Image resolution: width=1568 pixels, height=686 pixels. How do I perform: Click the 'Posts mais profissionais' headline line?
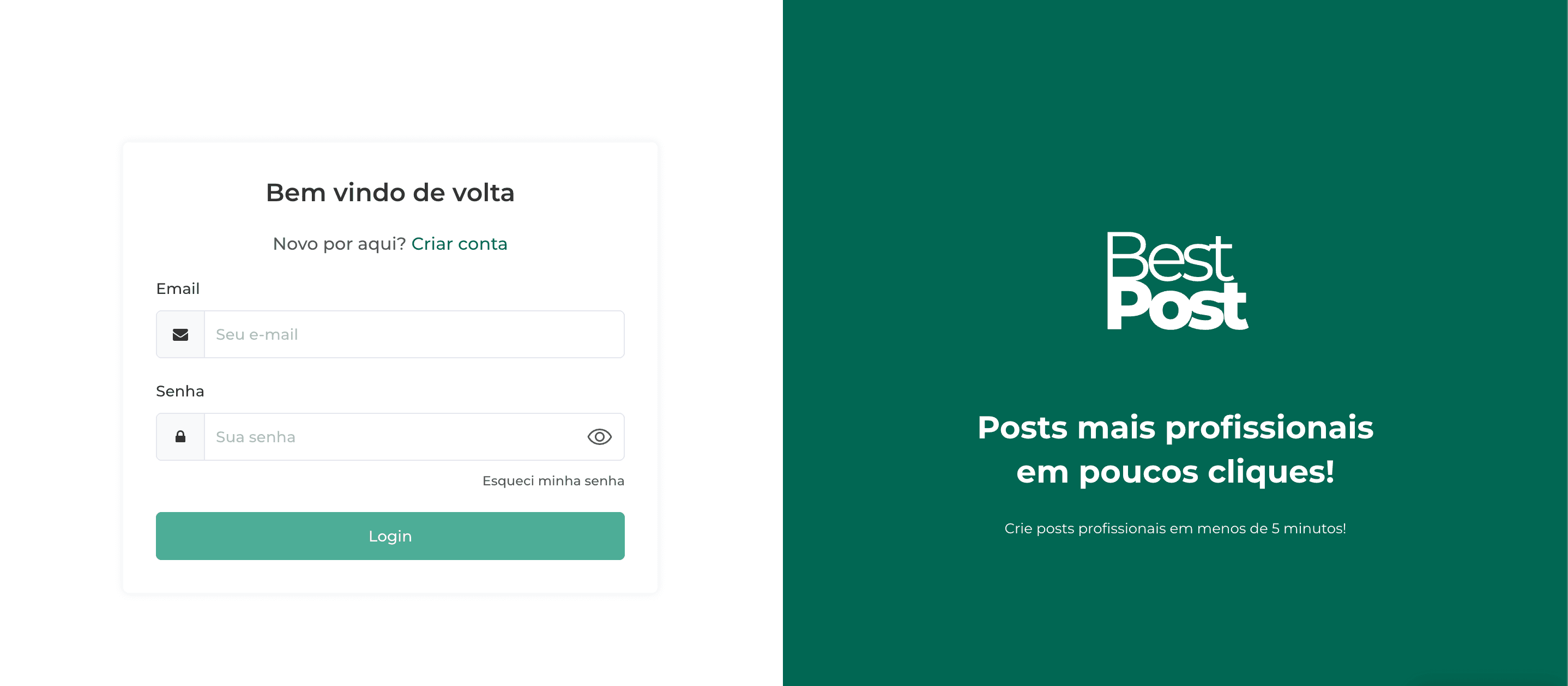[1175, 428]
